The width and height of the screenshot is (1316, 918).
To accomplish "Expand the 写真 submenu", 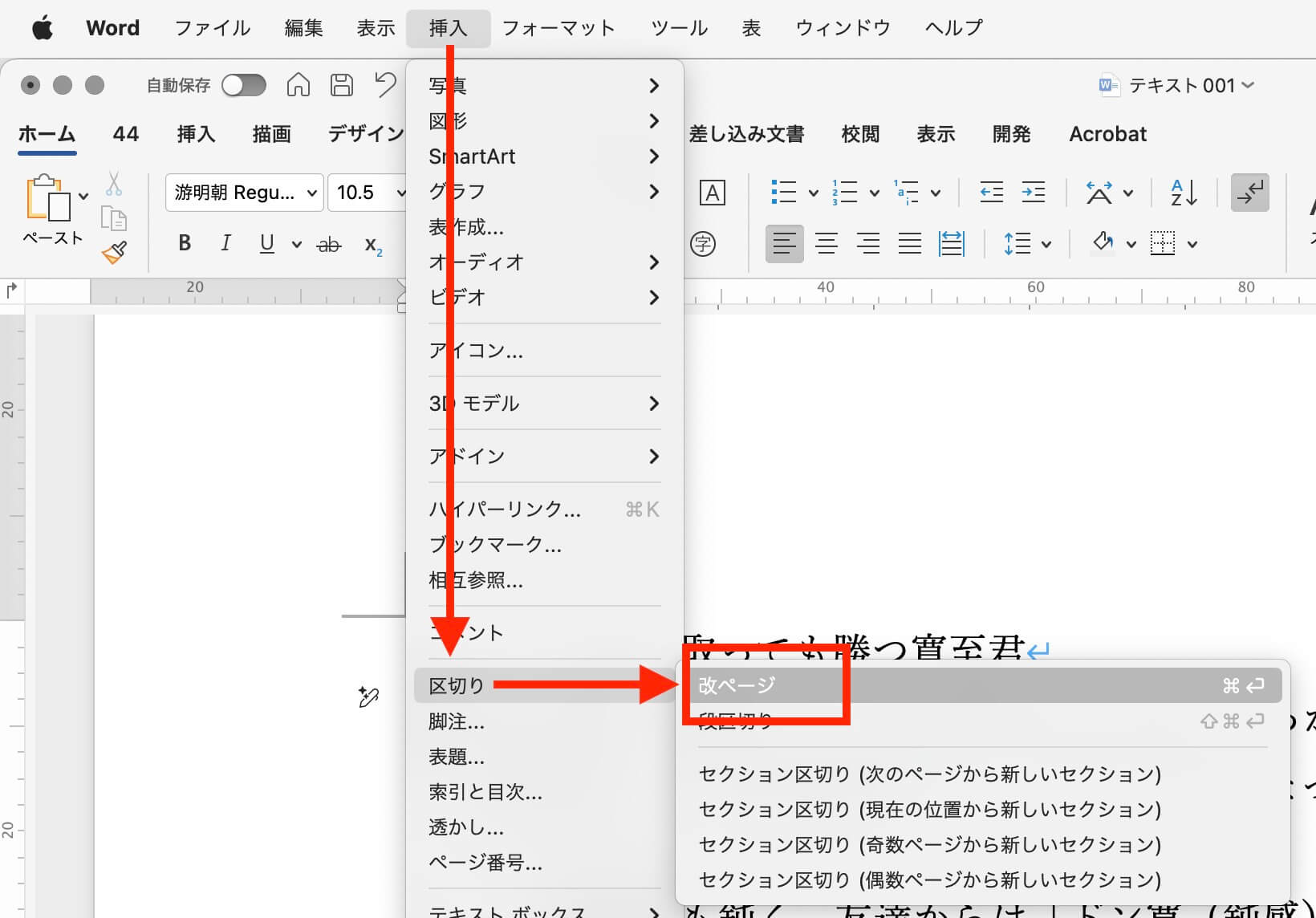I will 545,85.
